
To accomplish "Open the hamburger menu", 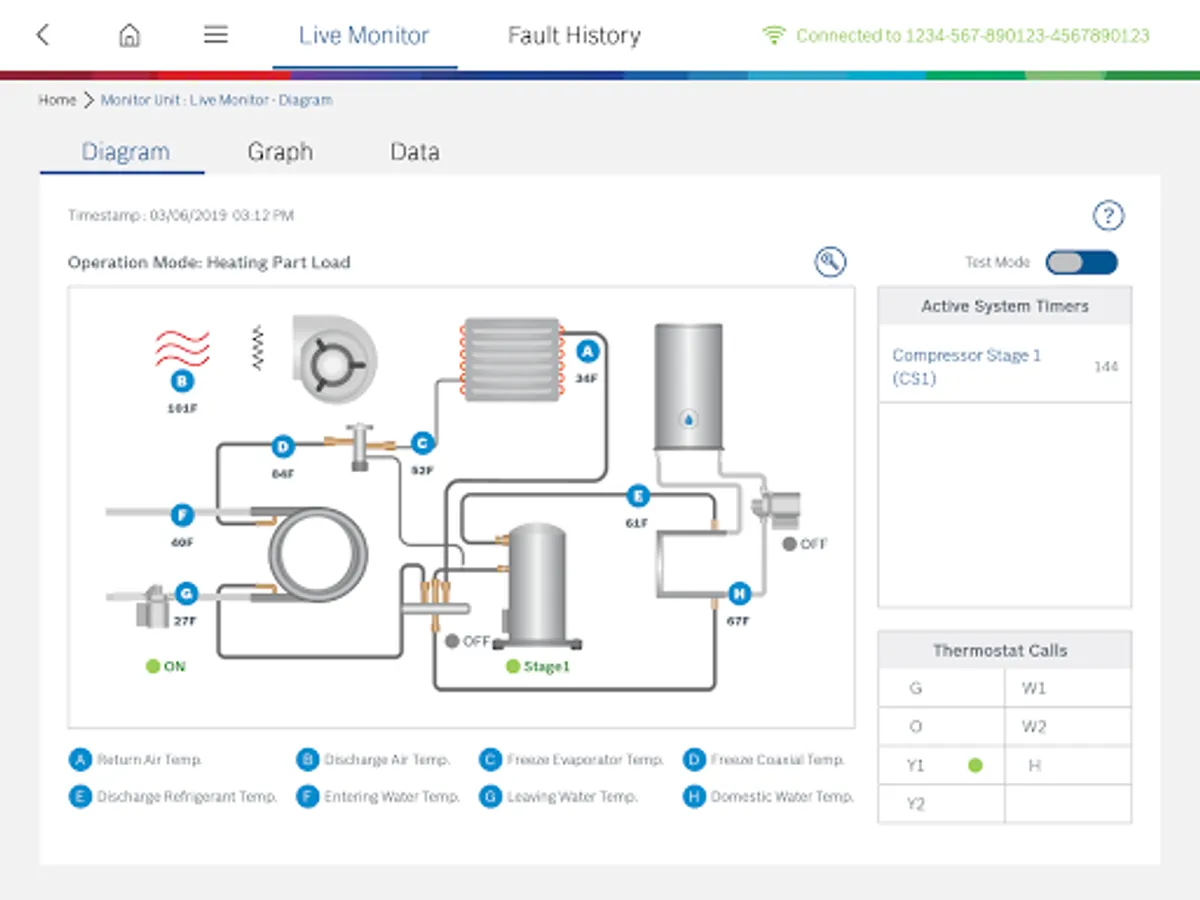I will tap(216, 35).
